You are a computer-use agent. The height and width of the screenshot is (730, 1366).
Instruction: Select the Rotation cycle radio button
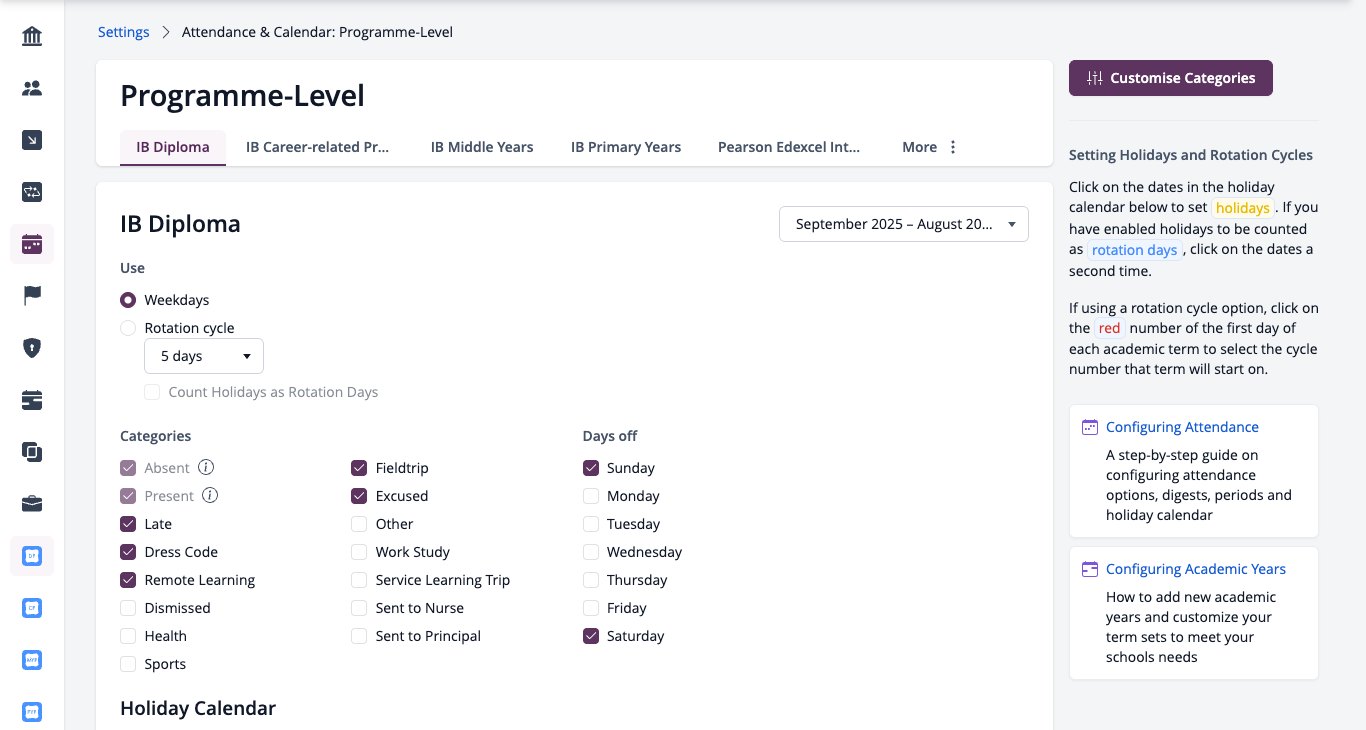click(128, 328)
